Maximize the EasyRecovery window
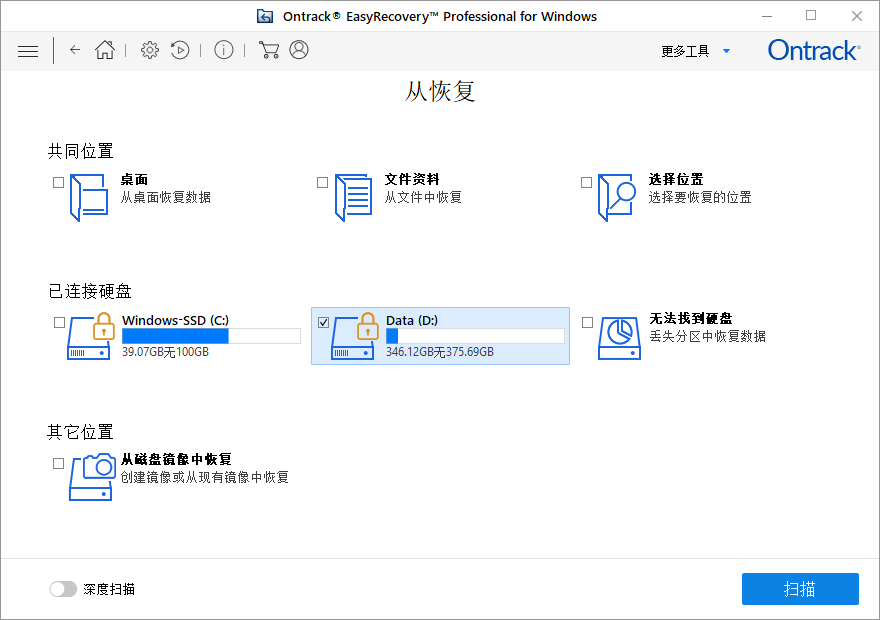The height and width of the screenshot is (620, 880). coord(811,16)
